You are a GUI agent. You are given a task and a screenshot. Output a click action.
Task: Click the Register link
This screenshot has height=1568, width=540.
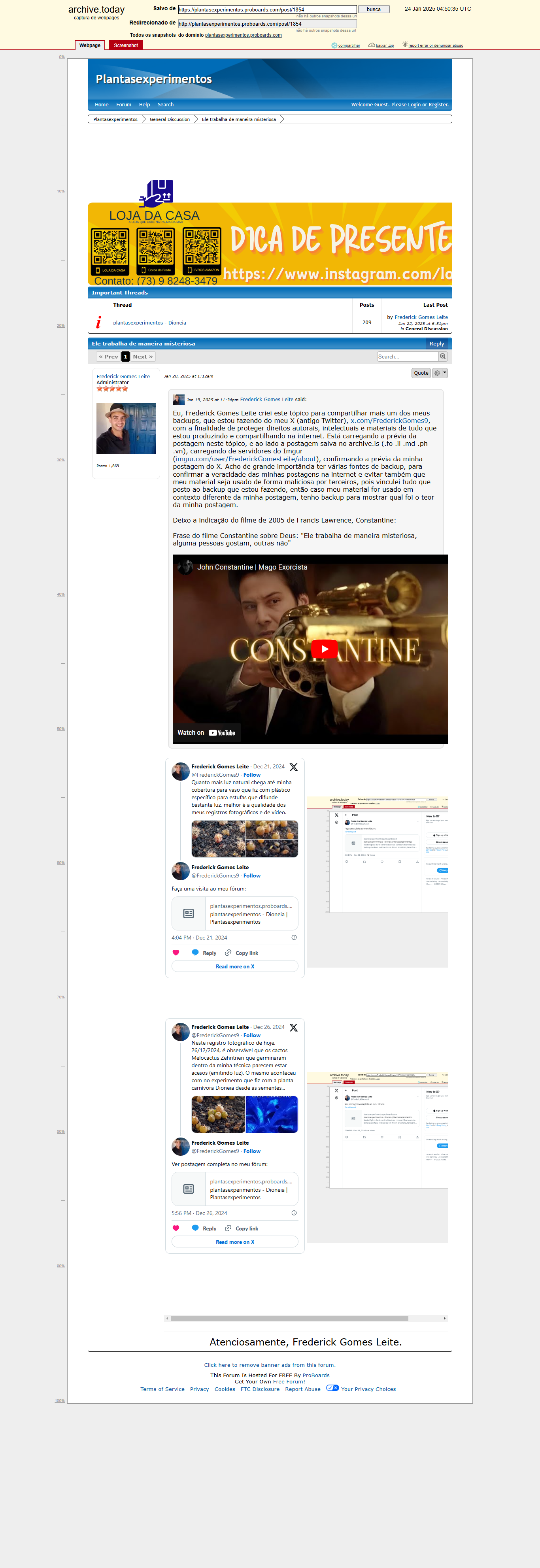coord(438,105)
